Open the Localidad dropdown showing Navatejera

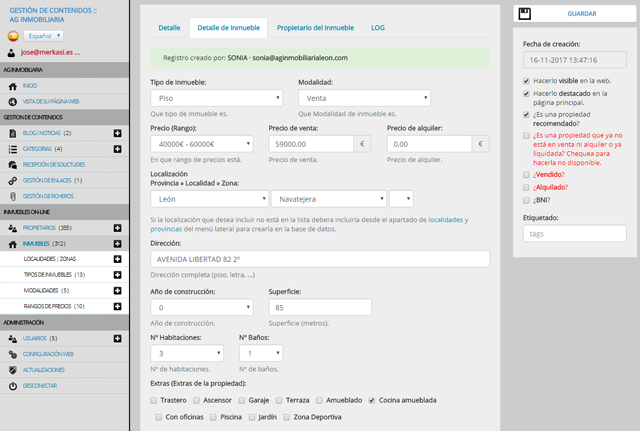pyautogui.click(x=329, y=199)
